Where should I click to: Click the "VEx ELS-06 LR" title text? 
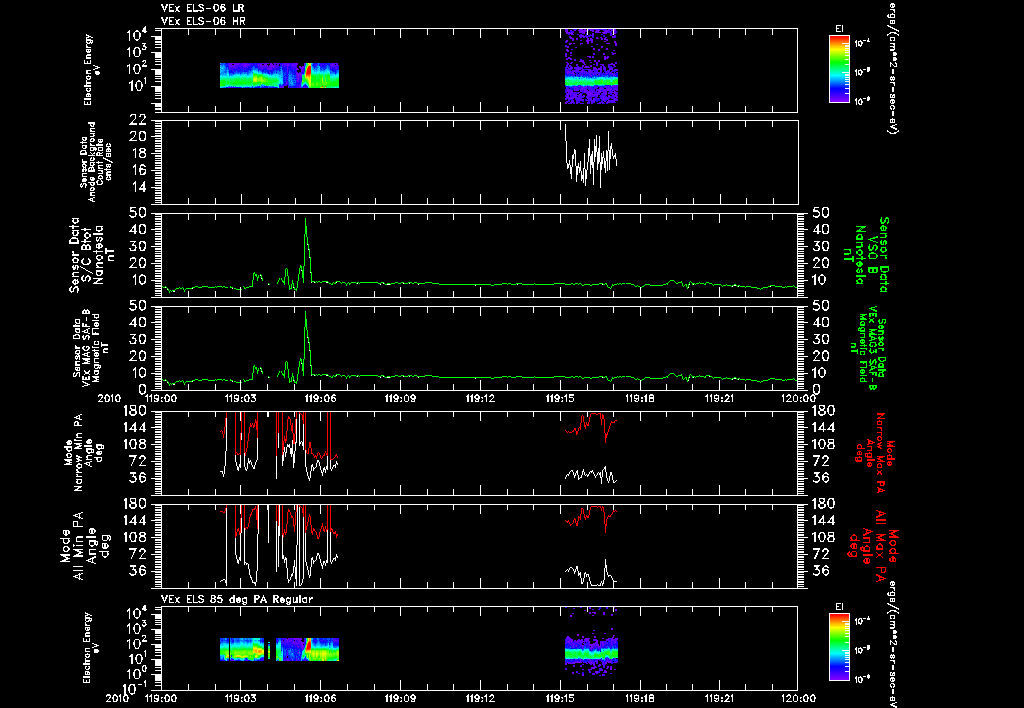(203, 8)
